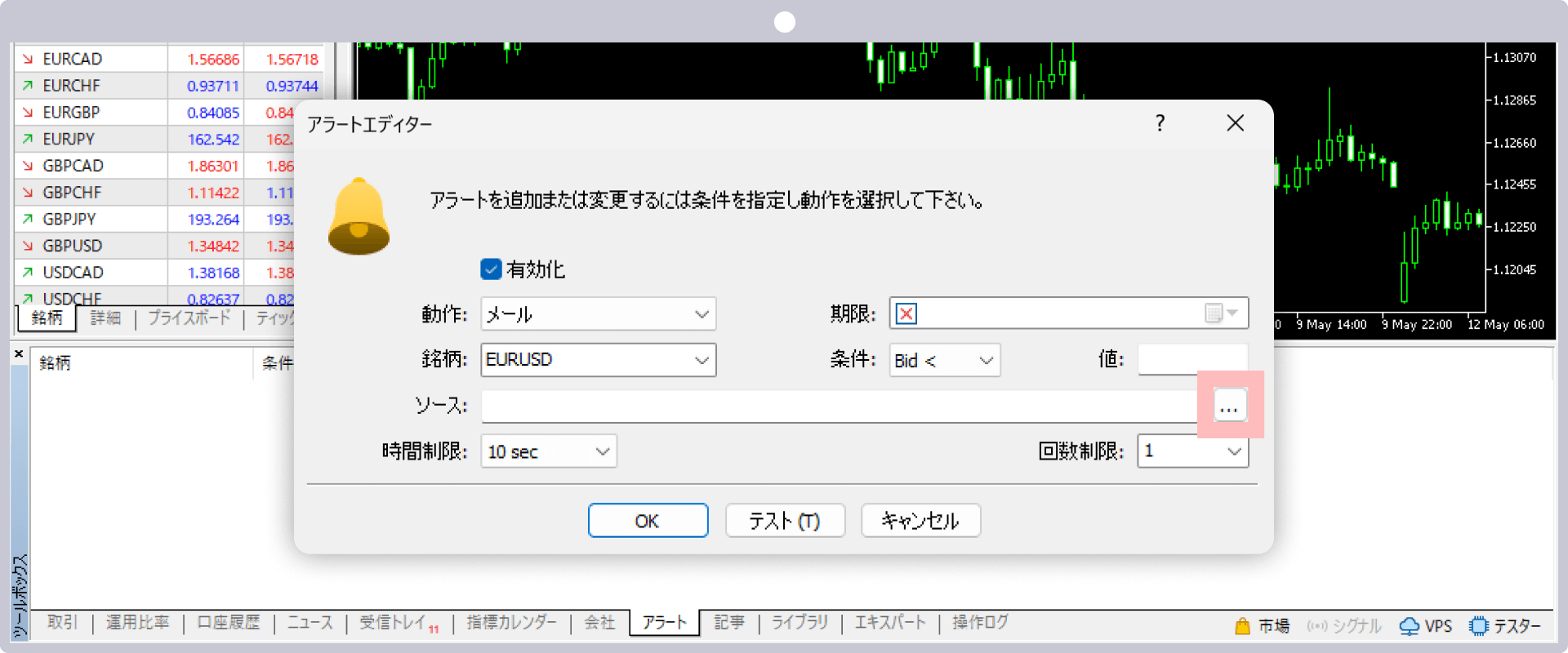This screenshot has height=653, width=1568.
Task: Click the Signals broadcast icon
Action: tap(1316, 626)
